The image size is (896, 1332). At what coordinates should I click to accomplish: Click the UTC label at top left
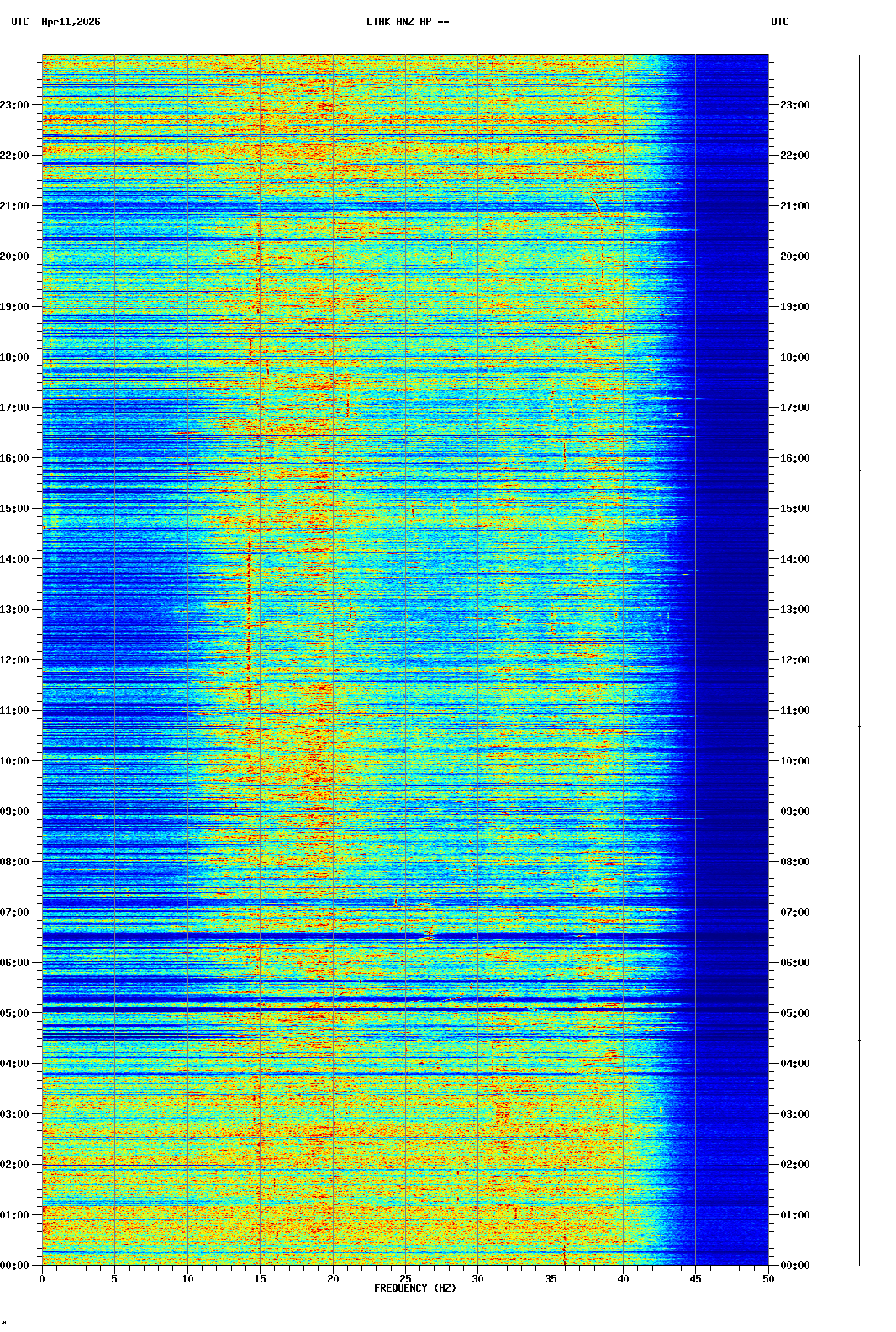[20, 22]
